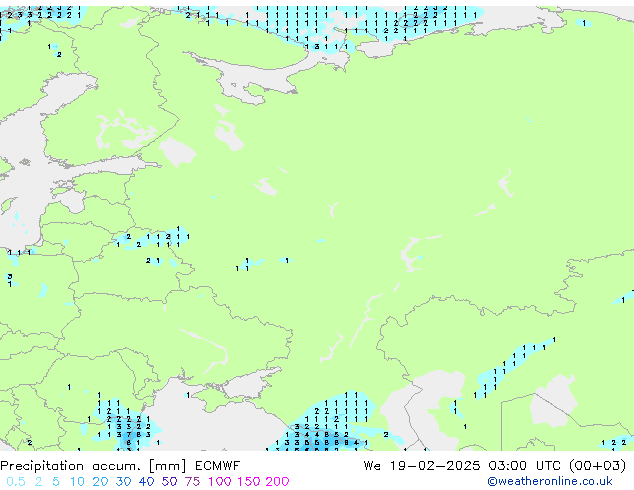The image size is (634, 490).
Task: Click the 100 legend value
Action: (220, 482)
